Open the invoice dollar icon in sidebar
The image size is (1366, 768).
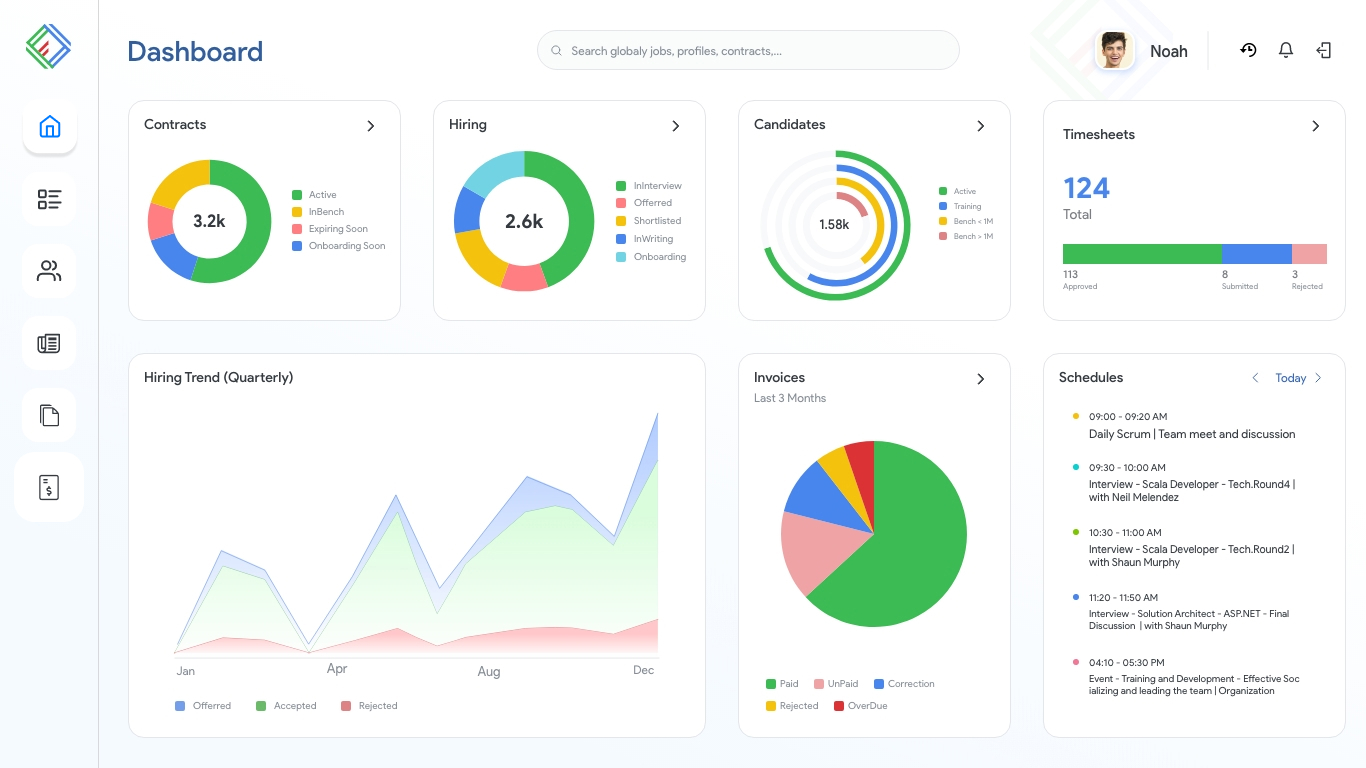point(49,487)
